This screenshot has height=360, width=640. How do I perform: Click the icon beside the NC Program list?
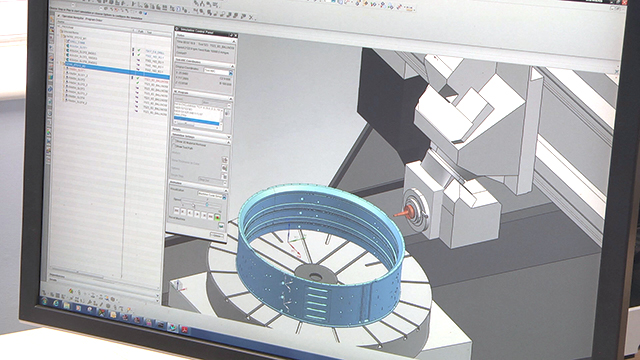click(228, 113)
